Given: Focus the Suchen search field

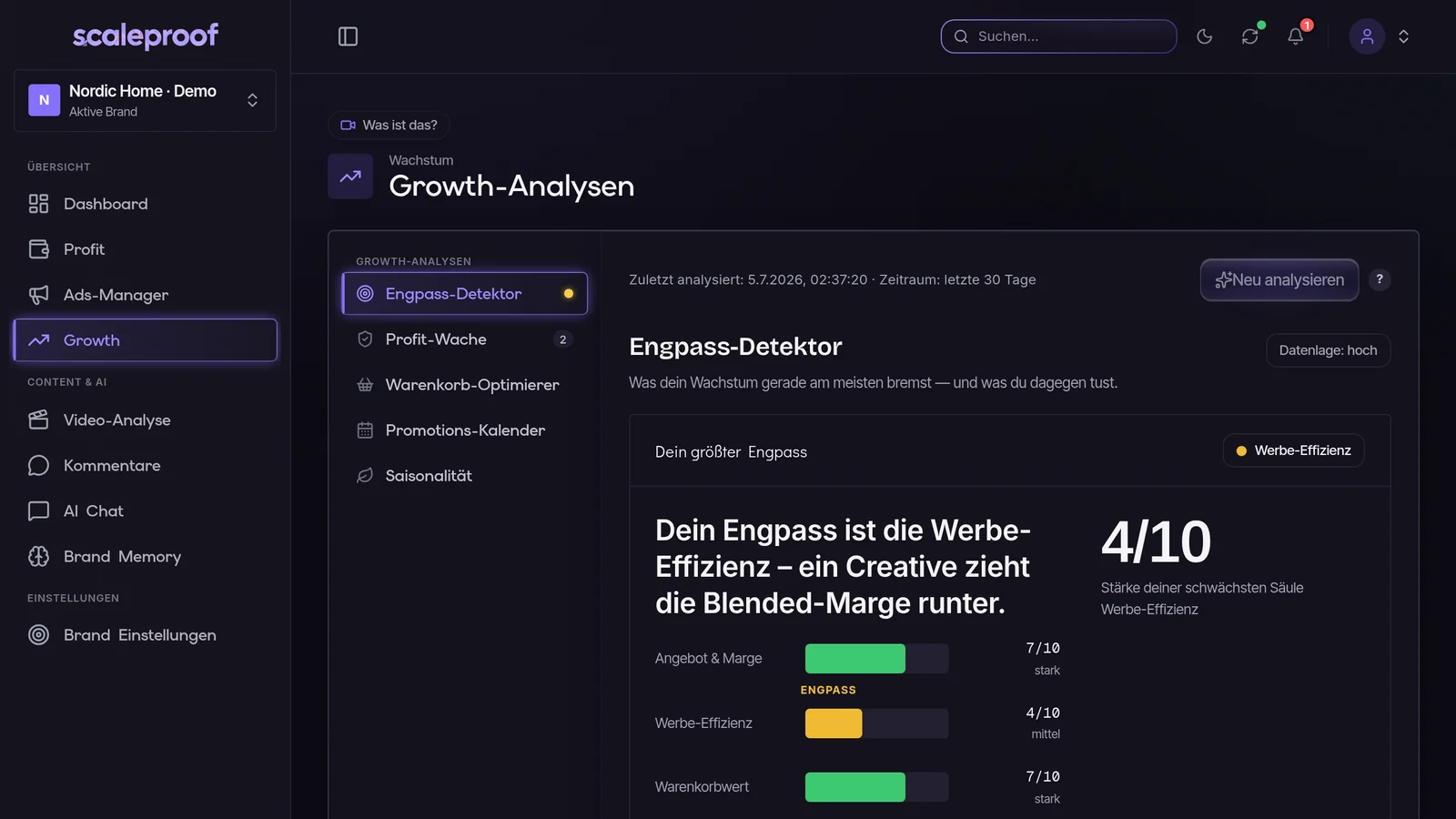Looking at the screenshot, I should click(x=1058, y=36).
